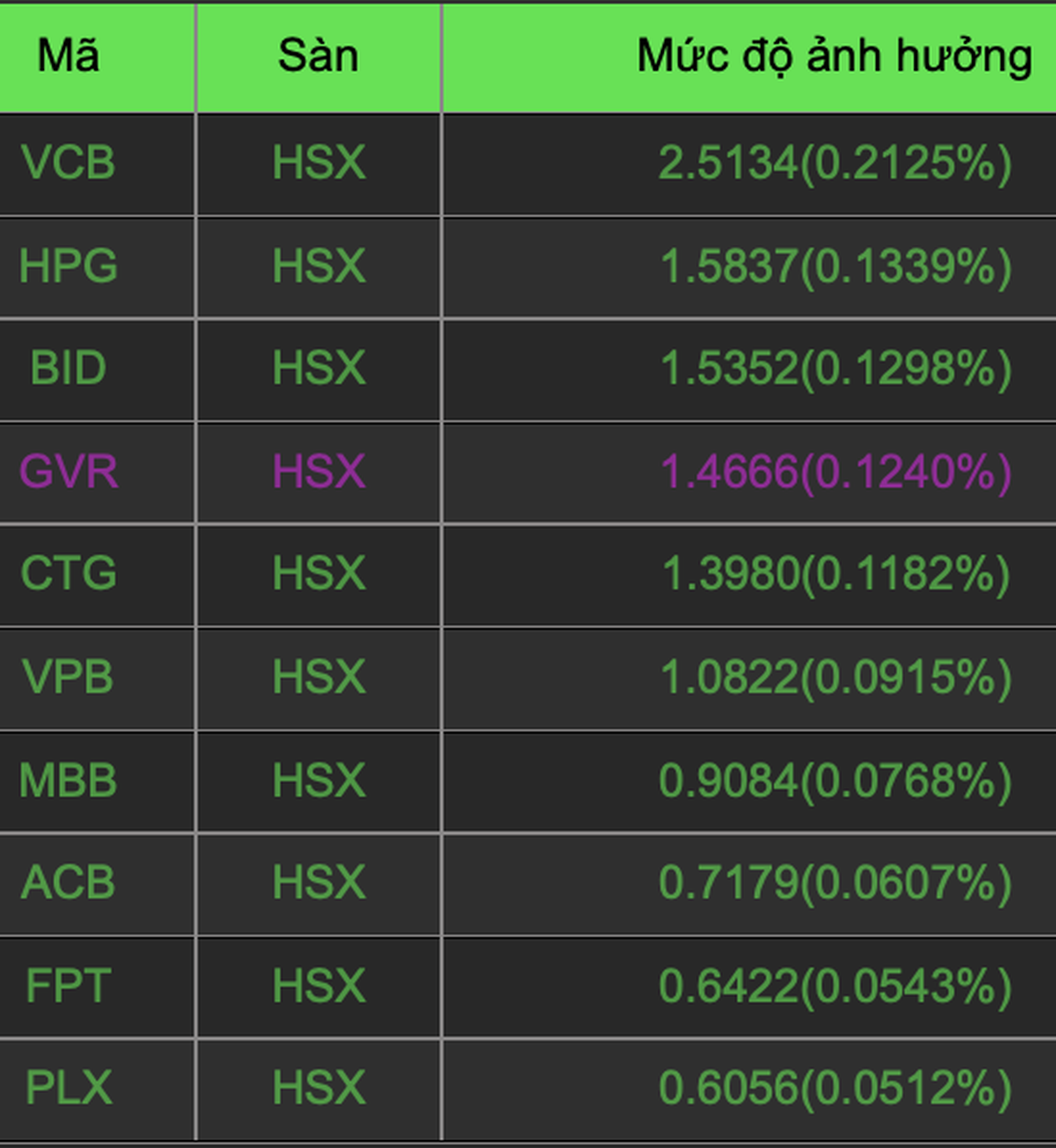Select the HPG ticker symbol
This screenshot has width=1056, height=1148.
pyautogui.click(x=69, y=266)
